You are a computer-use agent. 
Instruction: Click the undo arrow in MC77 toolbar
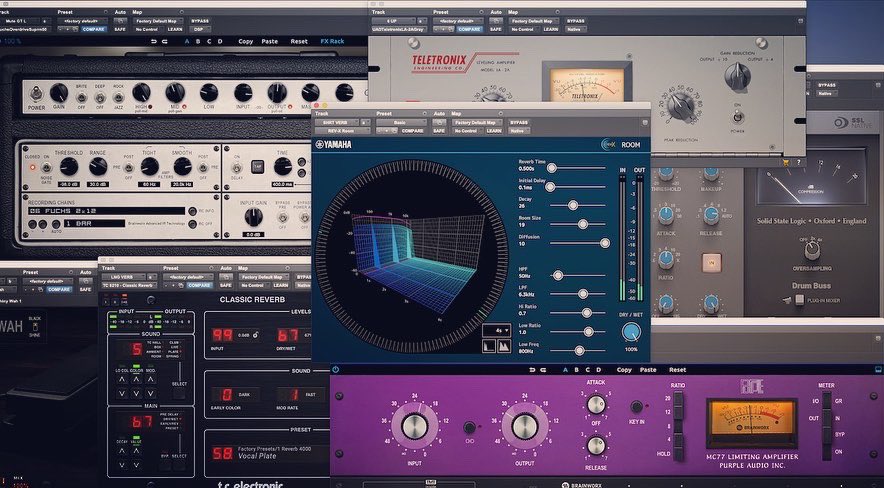533,370
